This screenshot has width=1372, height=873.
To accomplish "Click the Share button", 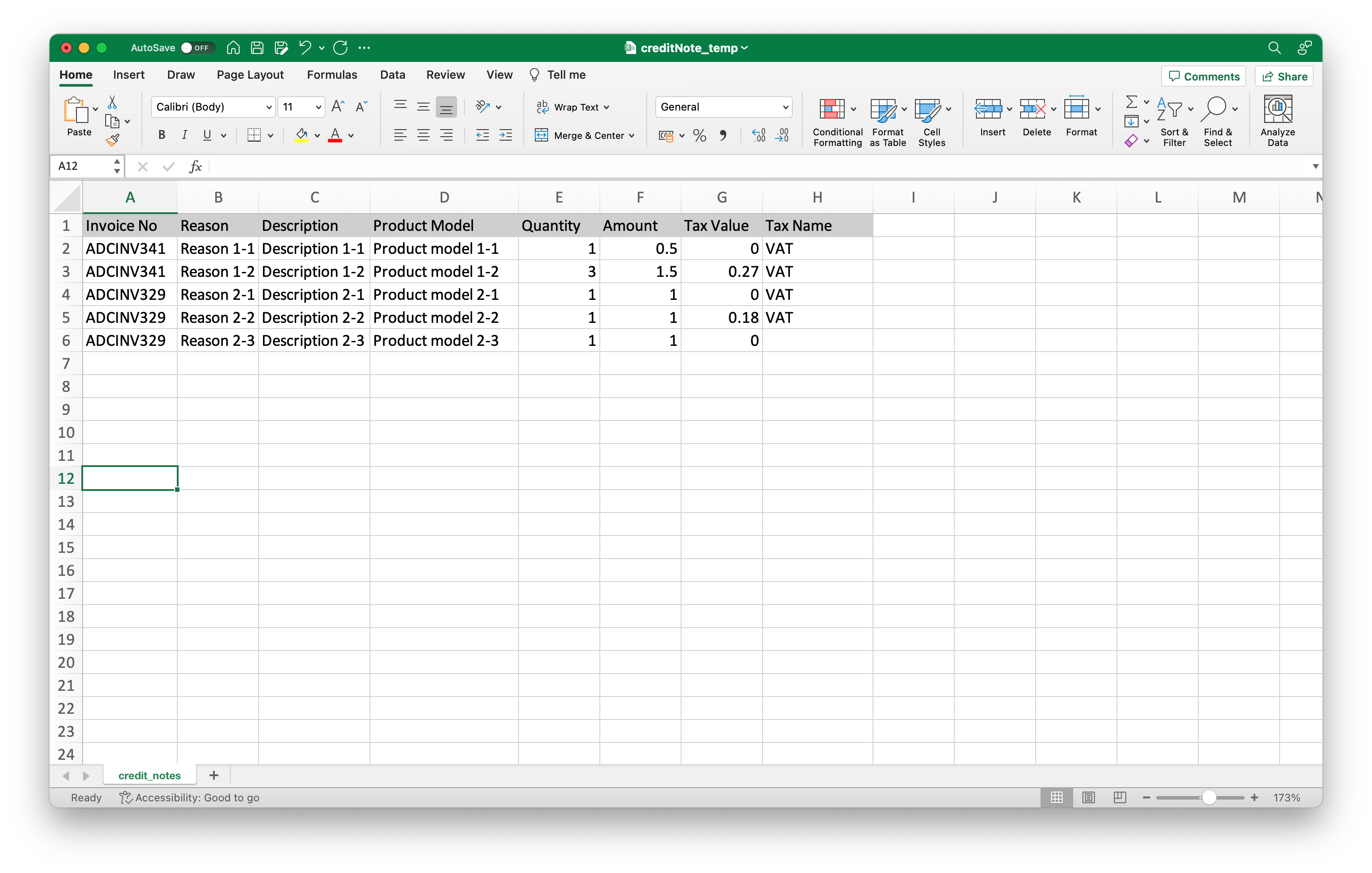I will 1283,76.
